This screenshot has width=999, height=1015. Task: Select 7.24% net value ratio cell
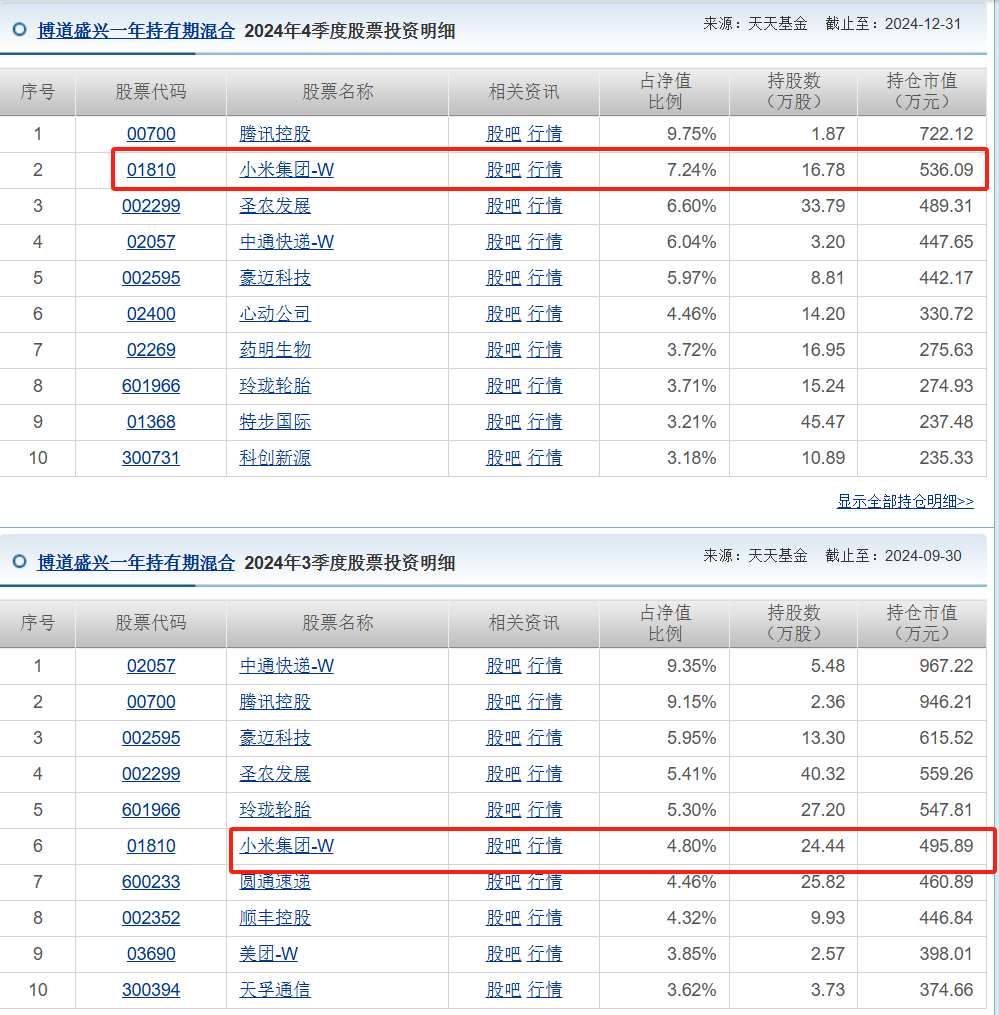tap(664, 170)
